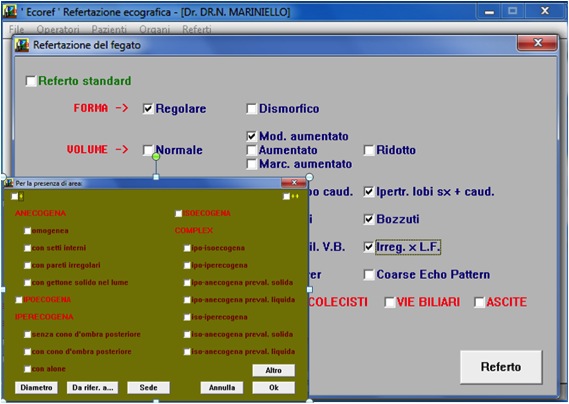Click the FORMA -> label
The height and width of the screenshot is (404, 569).
click(101, 108)
